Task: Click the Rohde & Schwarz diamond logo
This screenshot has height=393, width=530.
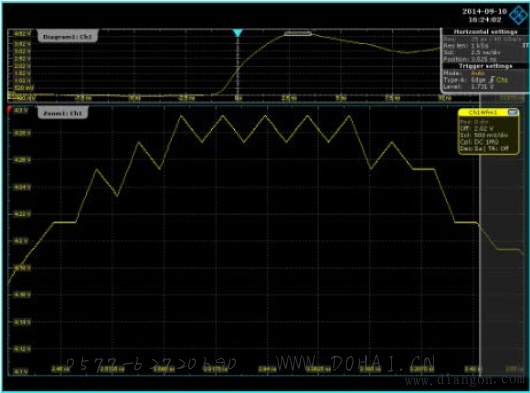Action: (x=519, y=15)
